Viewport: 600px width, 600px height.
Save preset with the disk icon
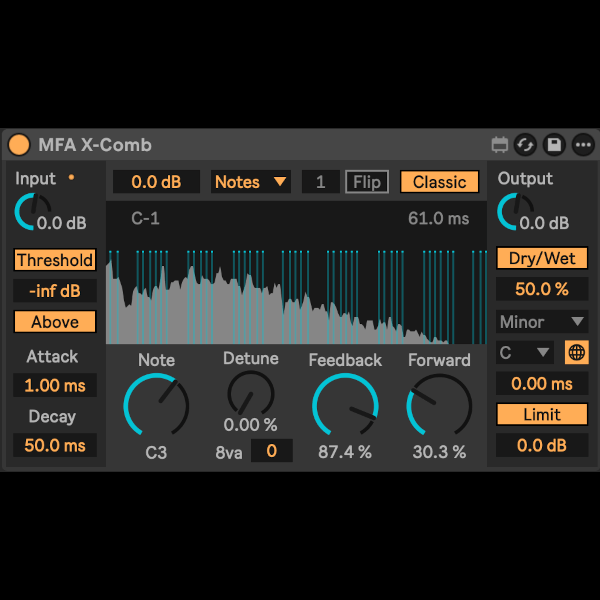[554, 145]
